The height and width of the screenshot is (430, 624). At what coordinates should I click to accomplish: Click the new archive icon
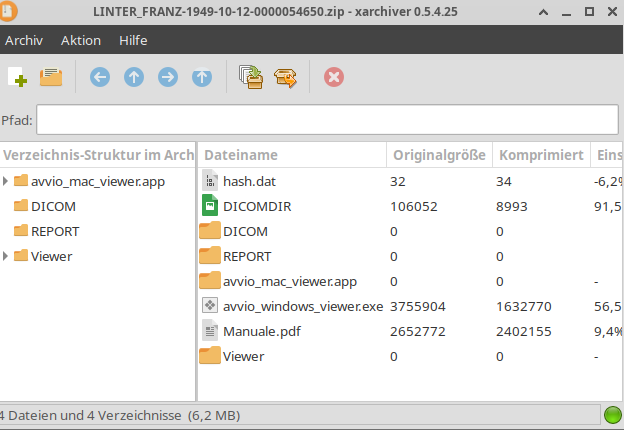point(17,77)
